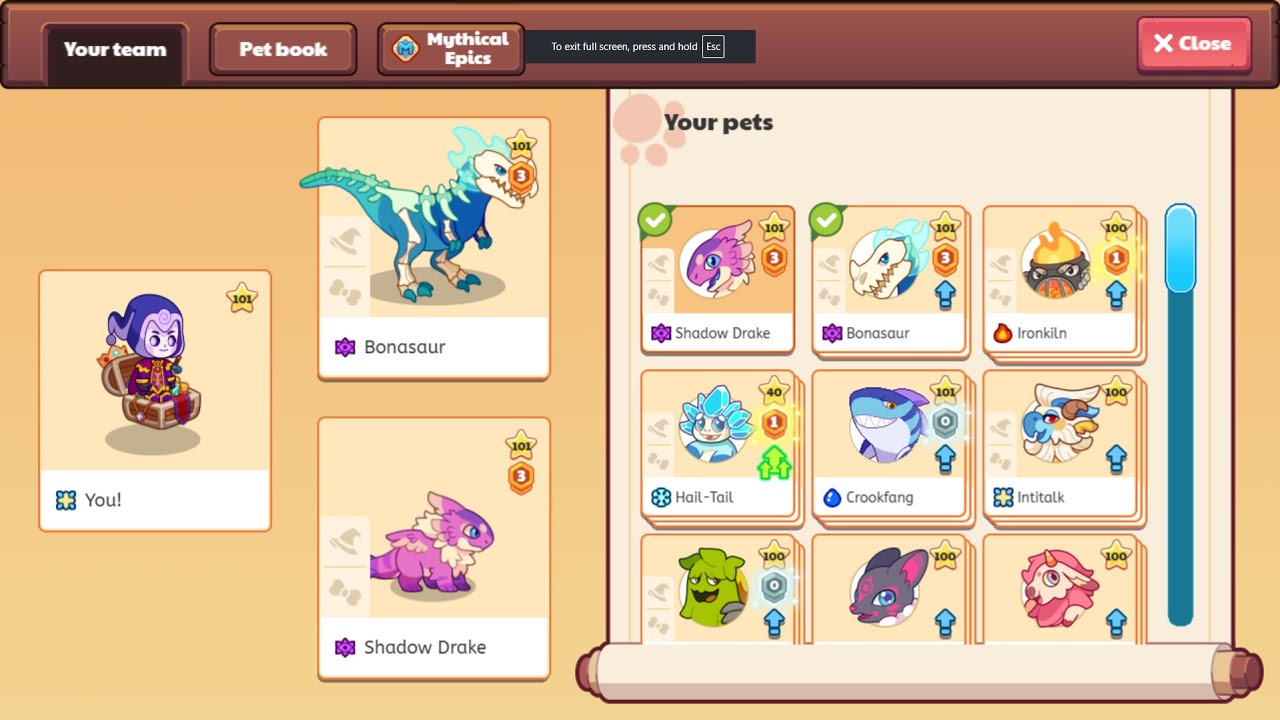
Task: Close the pets screen with Close button
Action: point(1194,44)
